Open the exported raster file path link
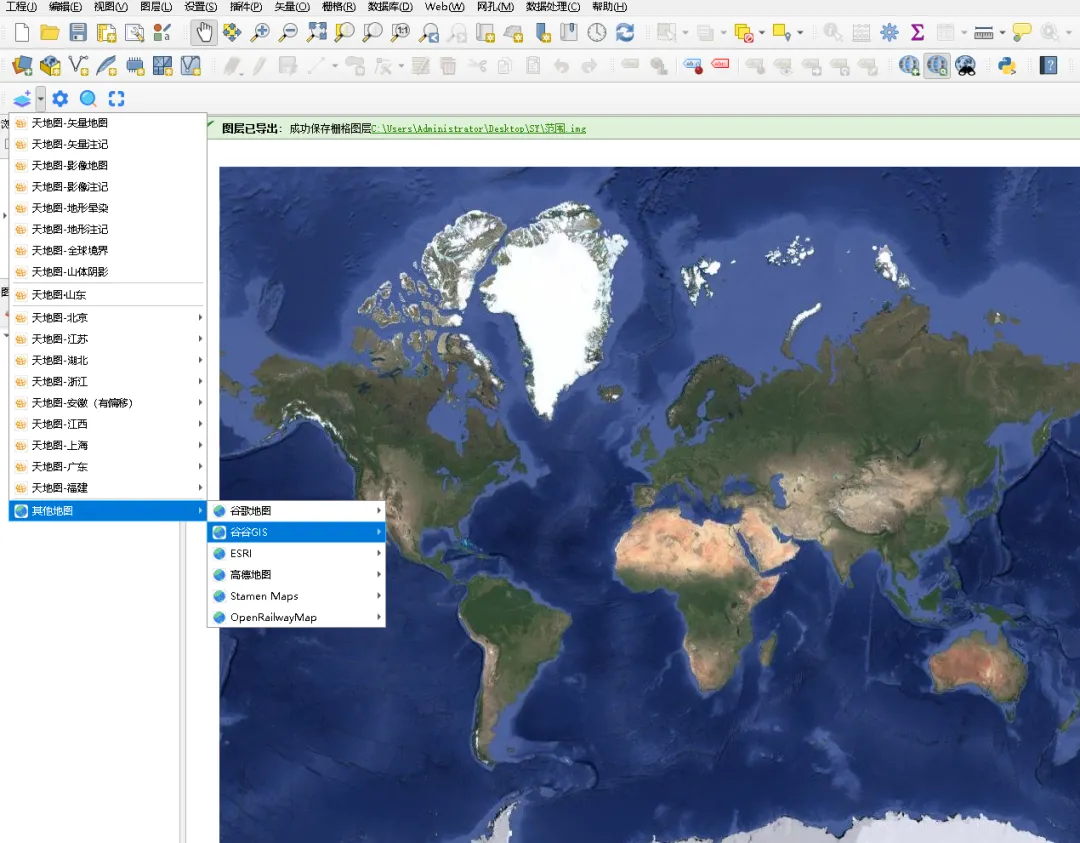 pyautogui.click(x=479, y=129)
